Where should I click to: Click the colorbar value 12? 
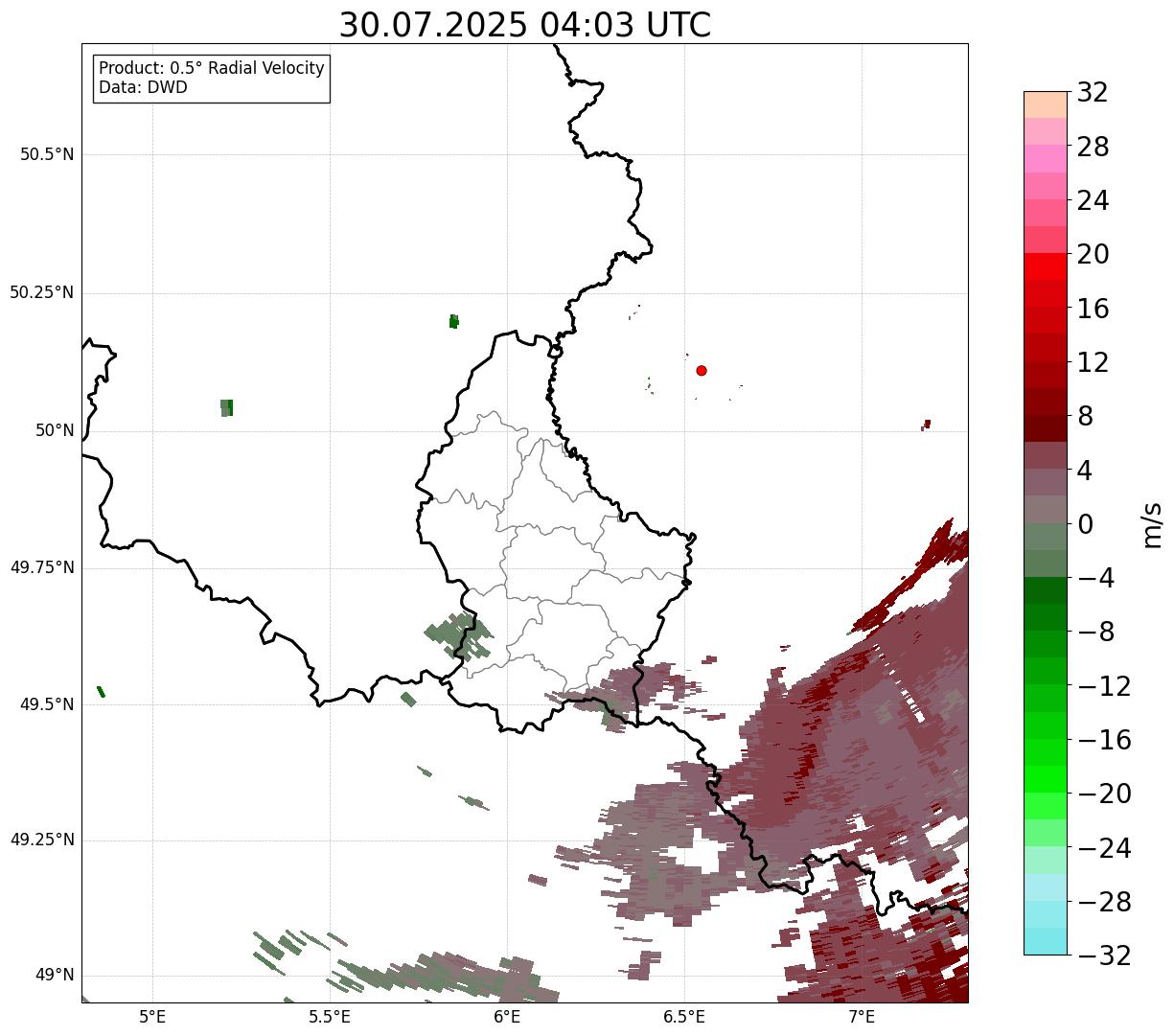coord(1093,362)
